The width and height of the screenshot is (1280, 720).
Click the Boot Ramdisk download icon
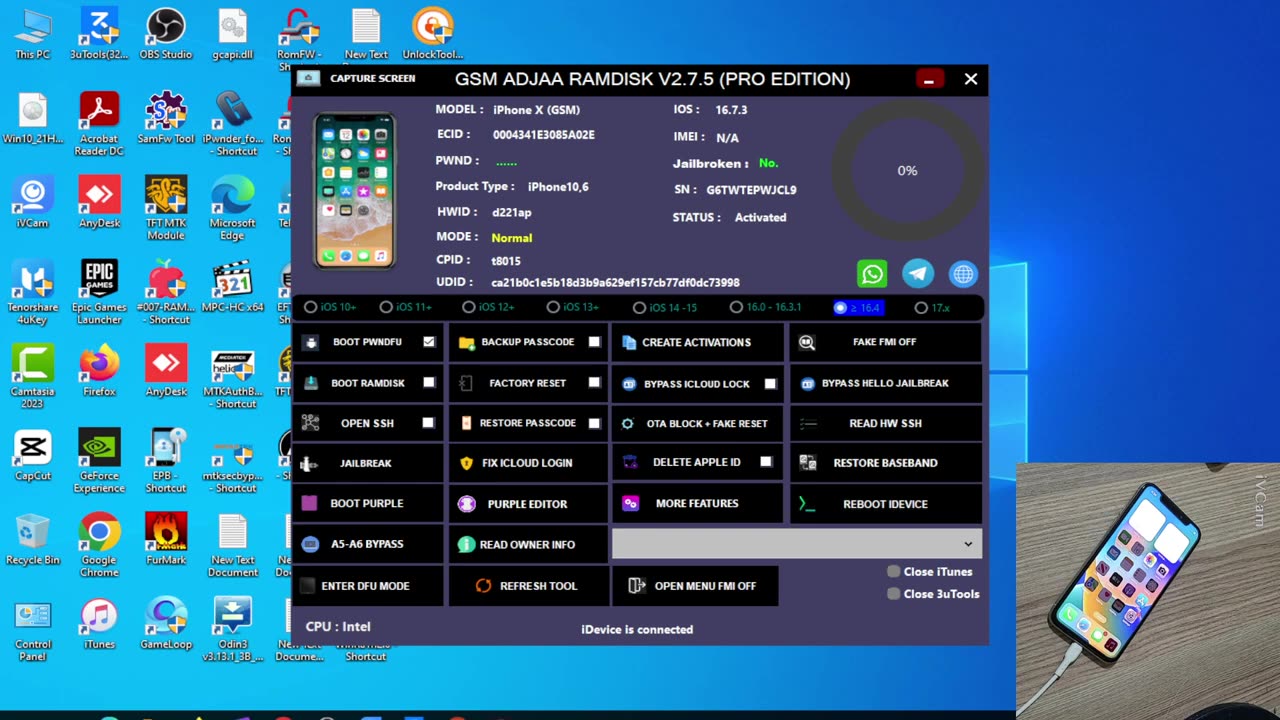[311, 383]
